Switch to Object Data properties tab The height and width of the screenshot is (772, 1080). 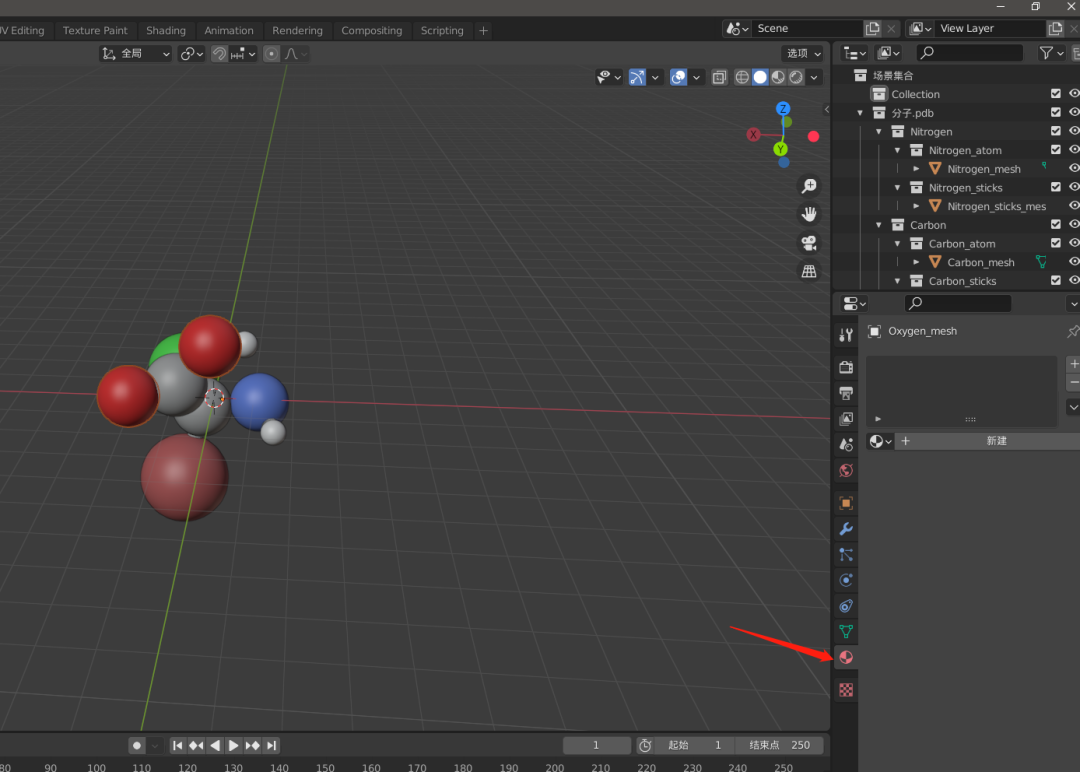click(x=846, y=632)
